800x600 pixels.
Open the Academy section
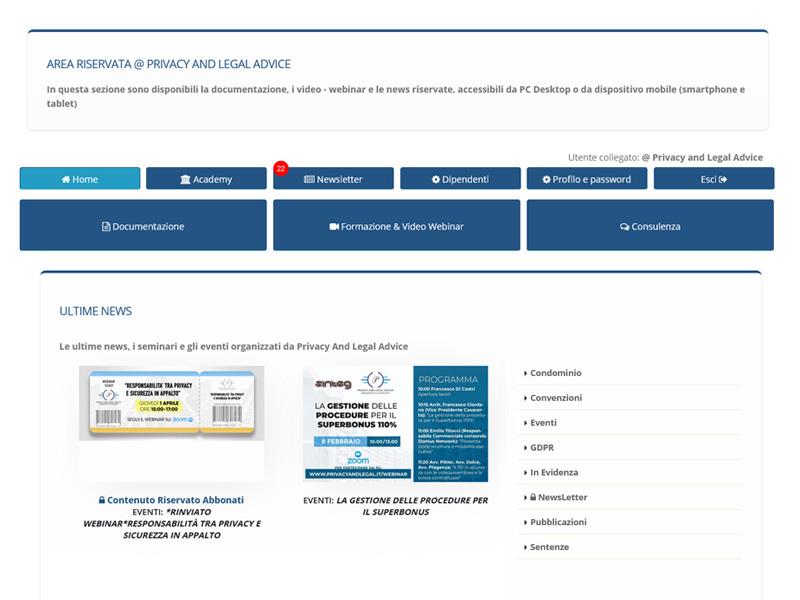pyautogui.click(x=206, y=179)
